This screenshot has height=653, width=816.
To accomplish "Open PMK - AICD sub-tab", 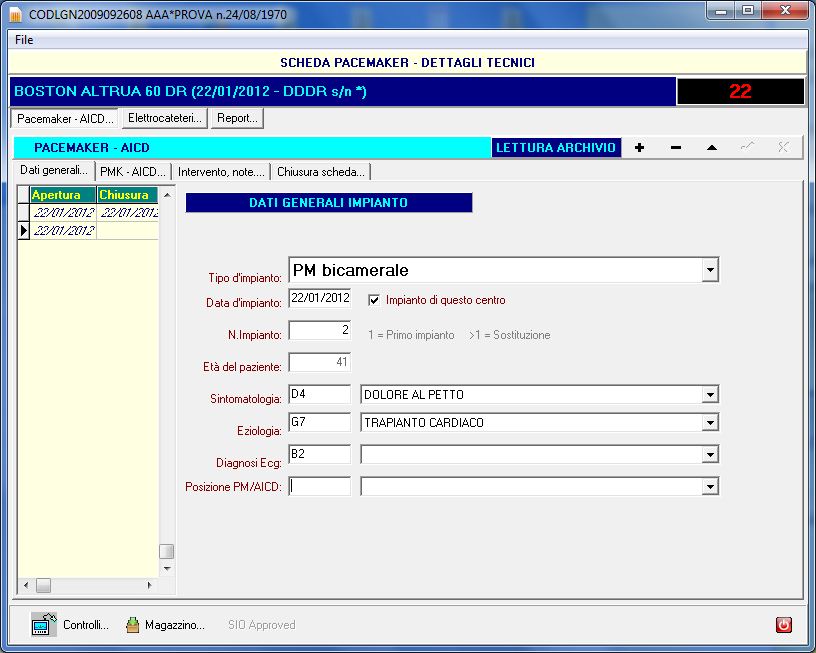I will pyautogui.click(x=133, y=172).
